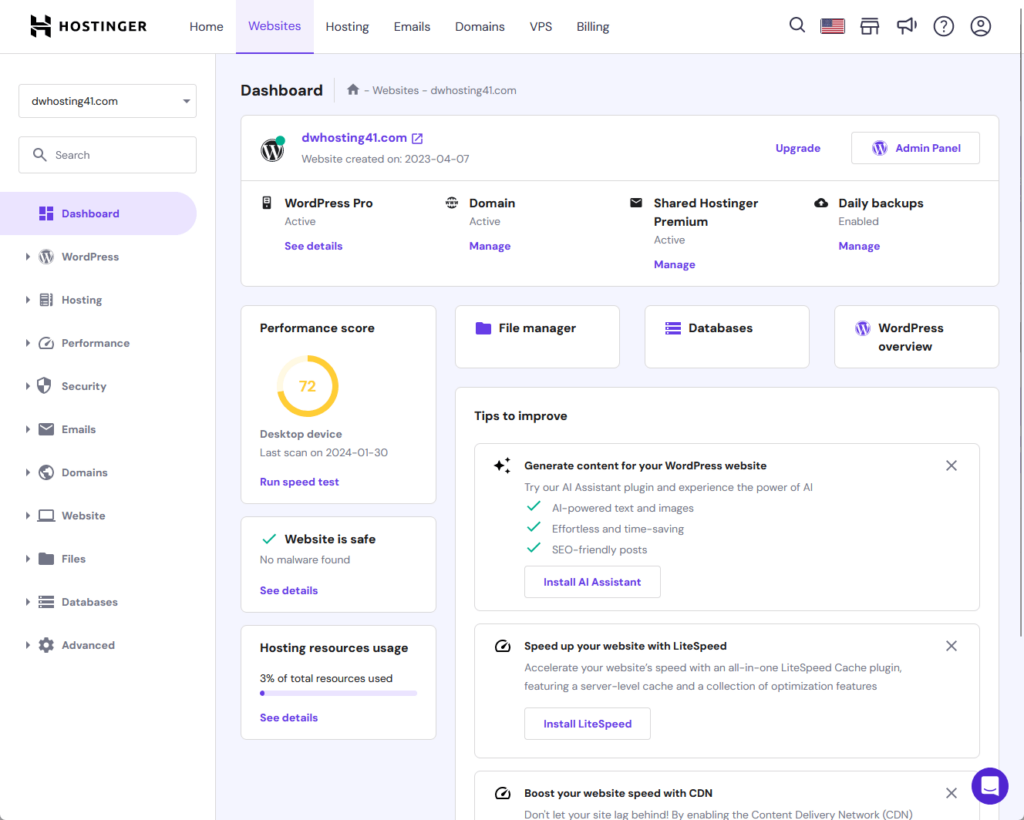This screenshot has width=1024, height=820.
Task: See details under WordPress Pro
Action: point(313,246)
